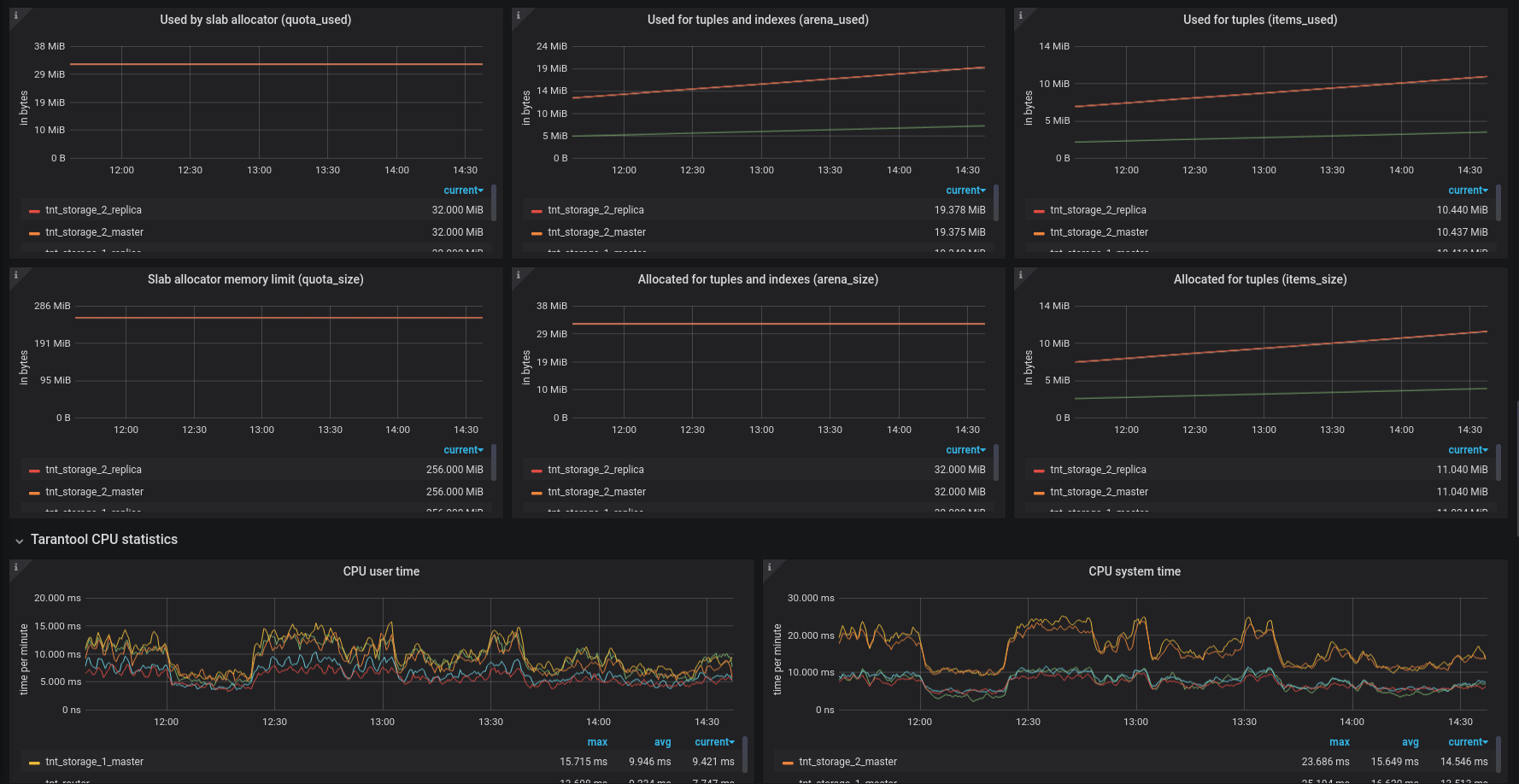
Task: Toggle tnt_storage_1_master series in CPU user time legend
Action: click(x=94, y=762)
